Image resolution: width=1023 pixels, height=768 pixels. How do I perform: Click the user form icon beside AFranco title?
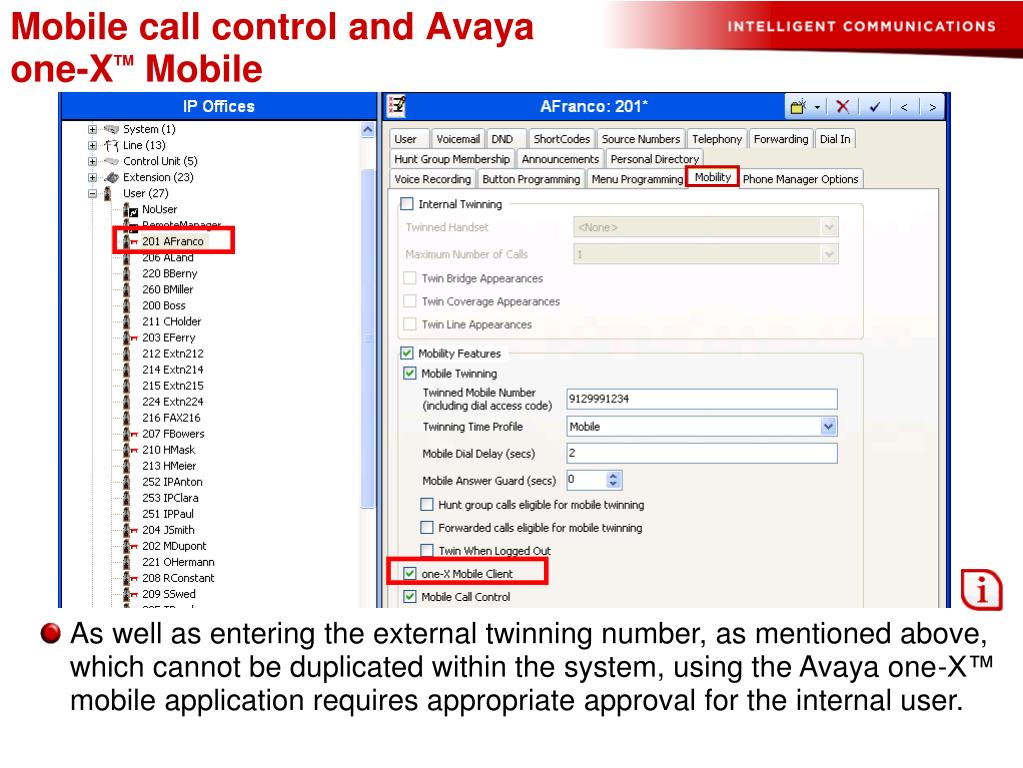(396, 106)
